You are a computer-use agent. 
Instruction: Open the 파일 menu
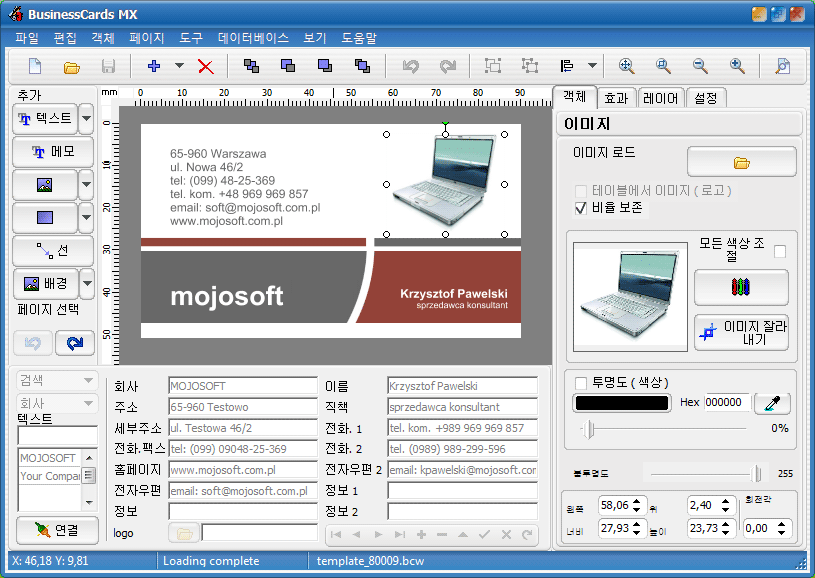(x=27, y=37)
